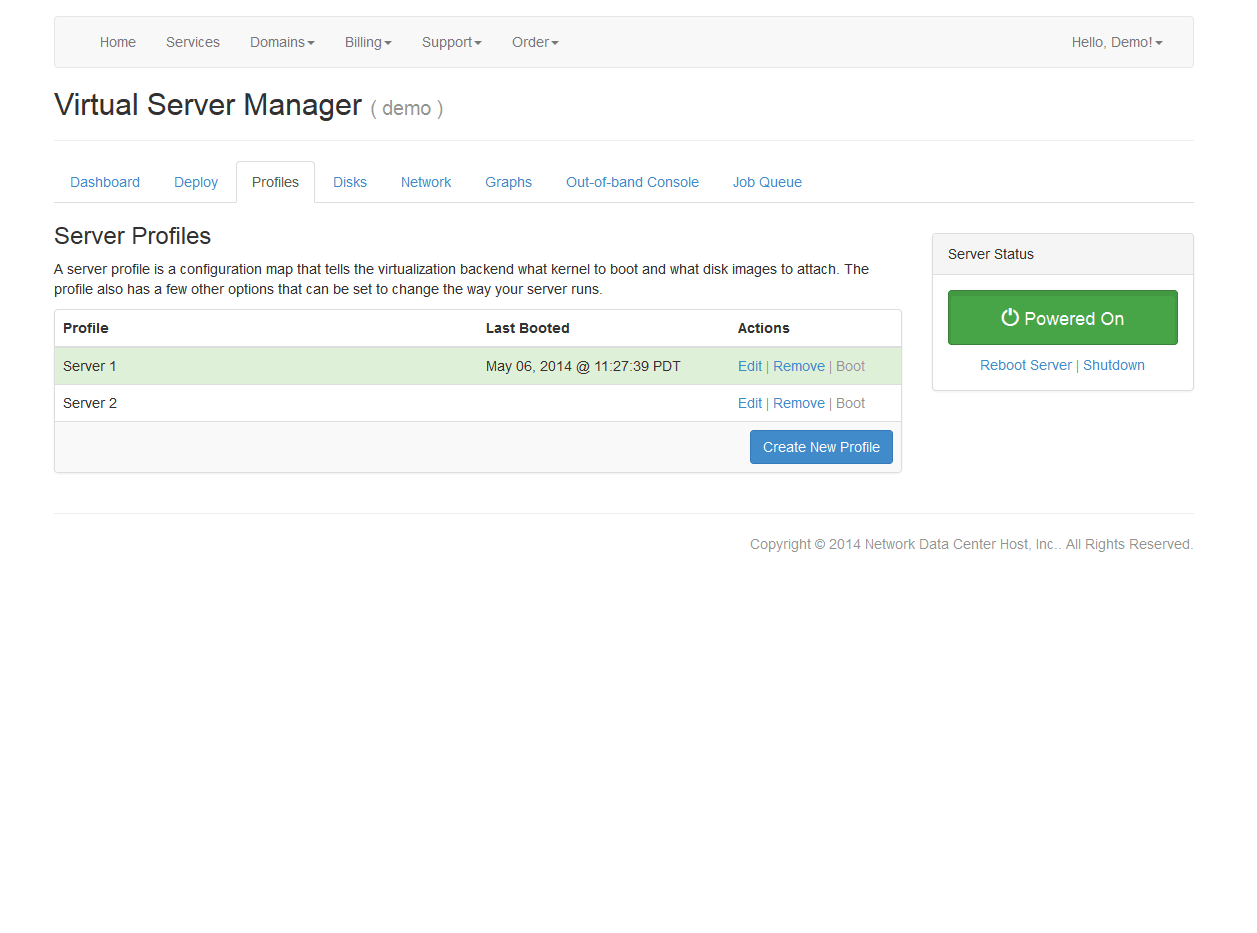
Task: Remove the Server 2 profile
Action: click(x=799, y=403)
